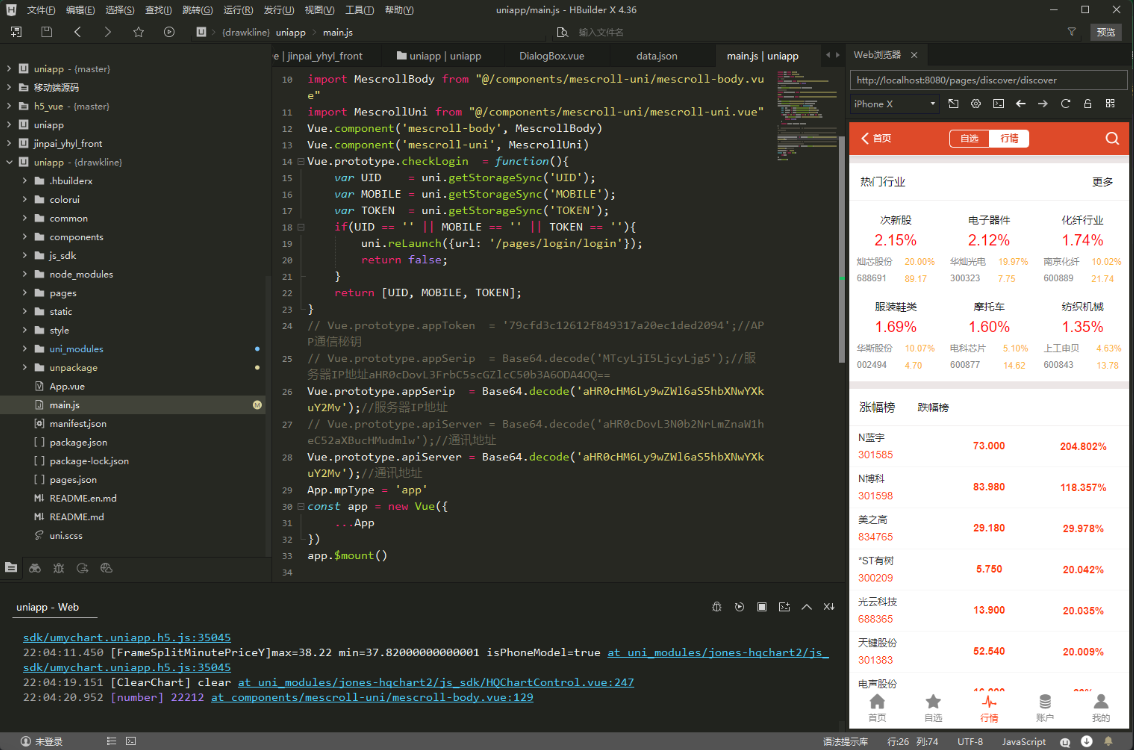The width and height of the screenshot is (1134, 750).
Task: Click the terminal icon in the status bar
Action: click(x=131, y=741)
